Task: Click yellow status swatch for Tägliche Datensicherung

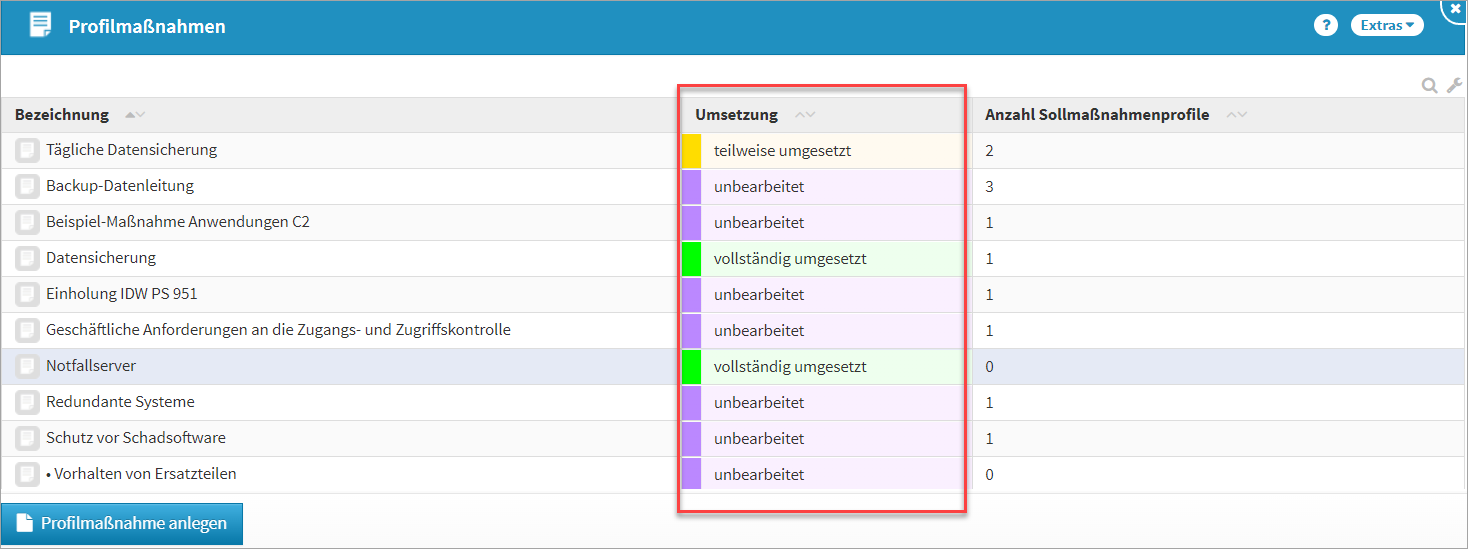Action: coord(691,151)
